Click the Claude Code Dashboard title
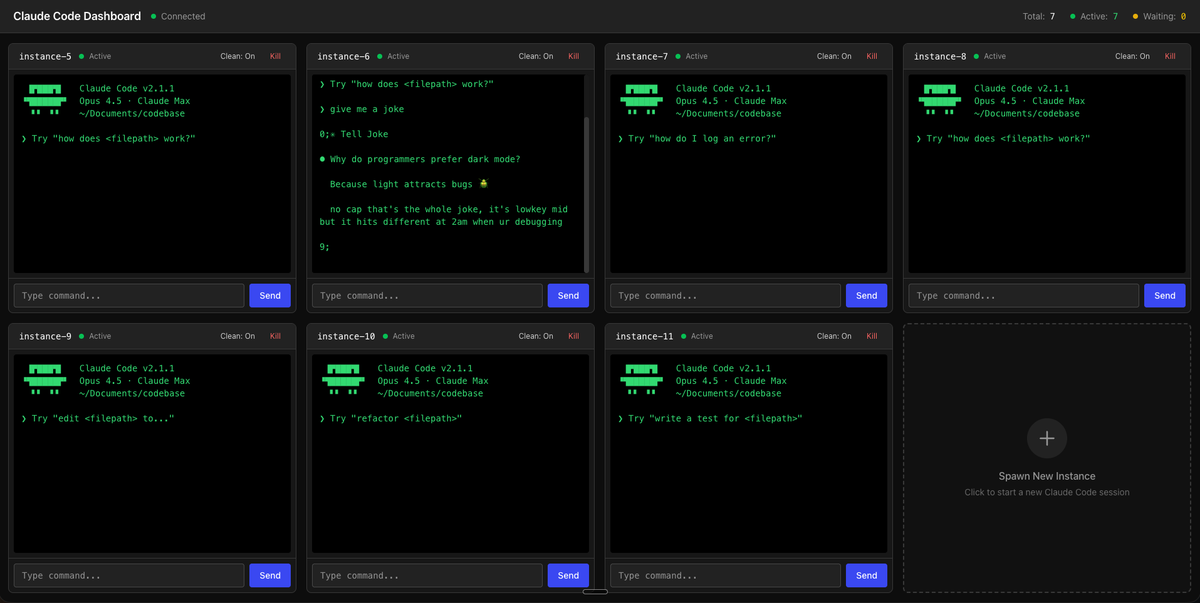This screenshot has width=1200, height=603. (77, 16)
